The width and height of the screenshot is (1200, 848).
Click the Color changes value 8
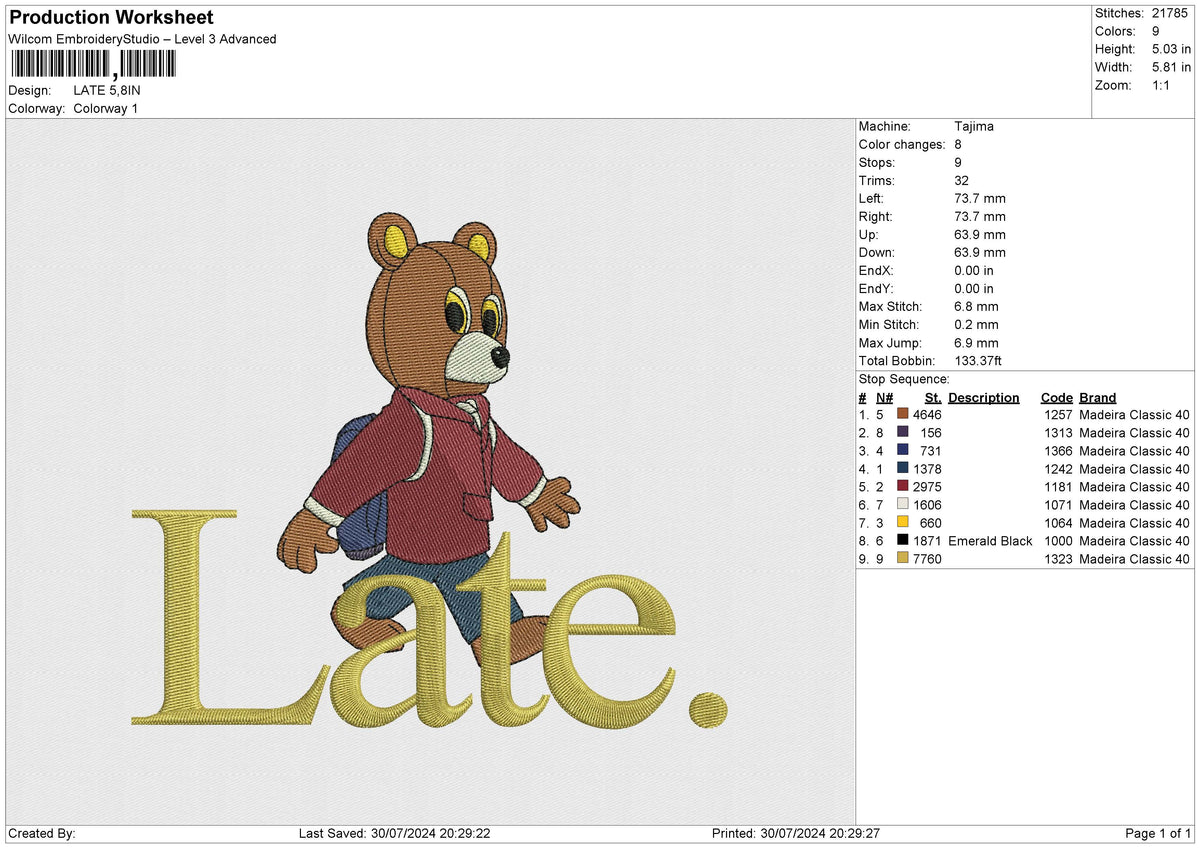959,144
